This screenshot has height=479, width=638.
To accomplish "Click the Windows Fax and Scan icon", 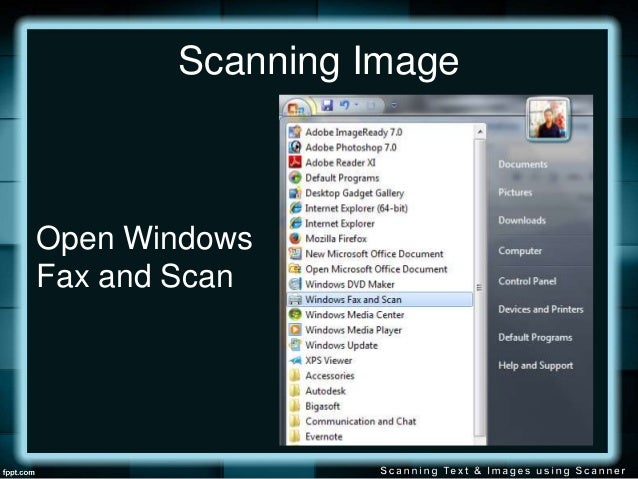I will click(295, 300).
